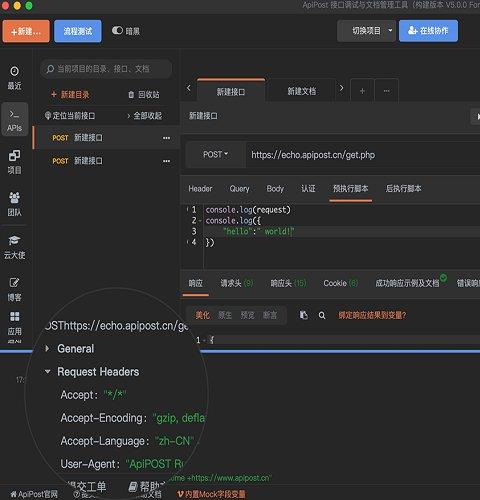
Task: Open the tab overflow menu (···)
Action: [x=387, y=91]
